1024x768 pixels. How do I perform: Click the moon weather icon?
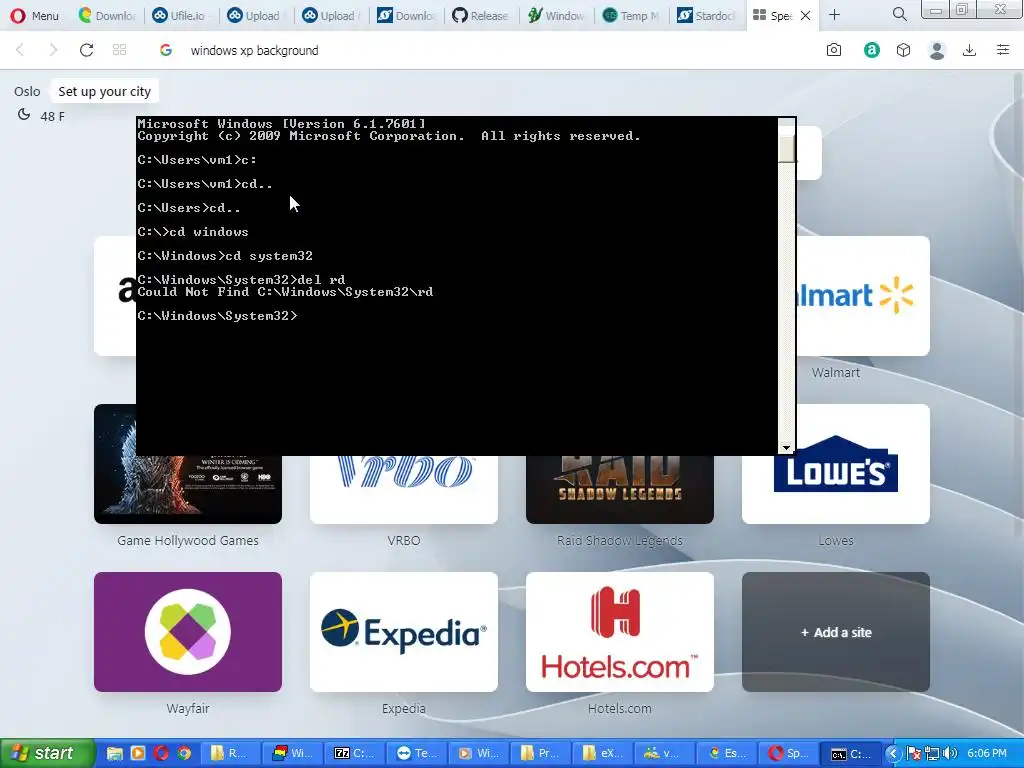[x=24, y=115]
